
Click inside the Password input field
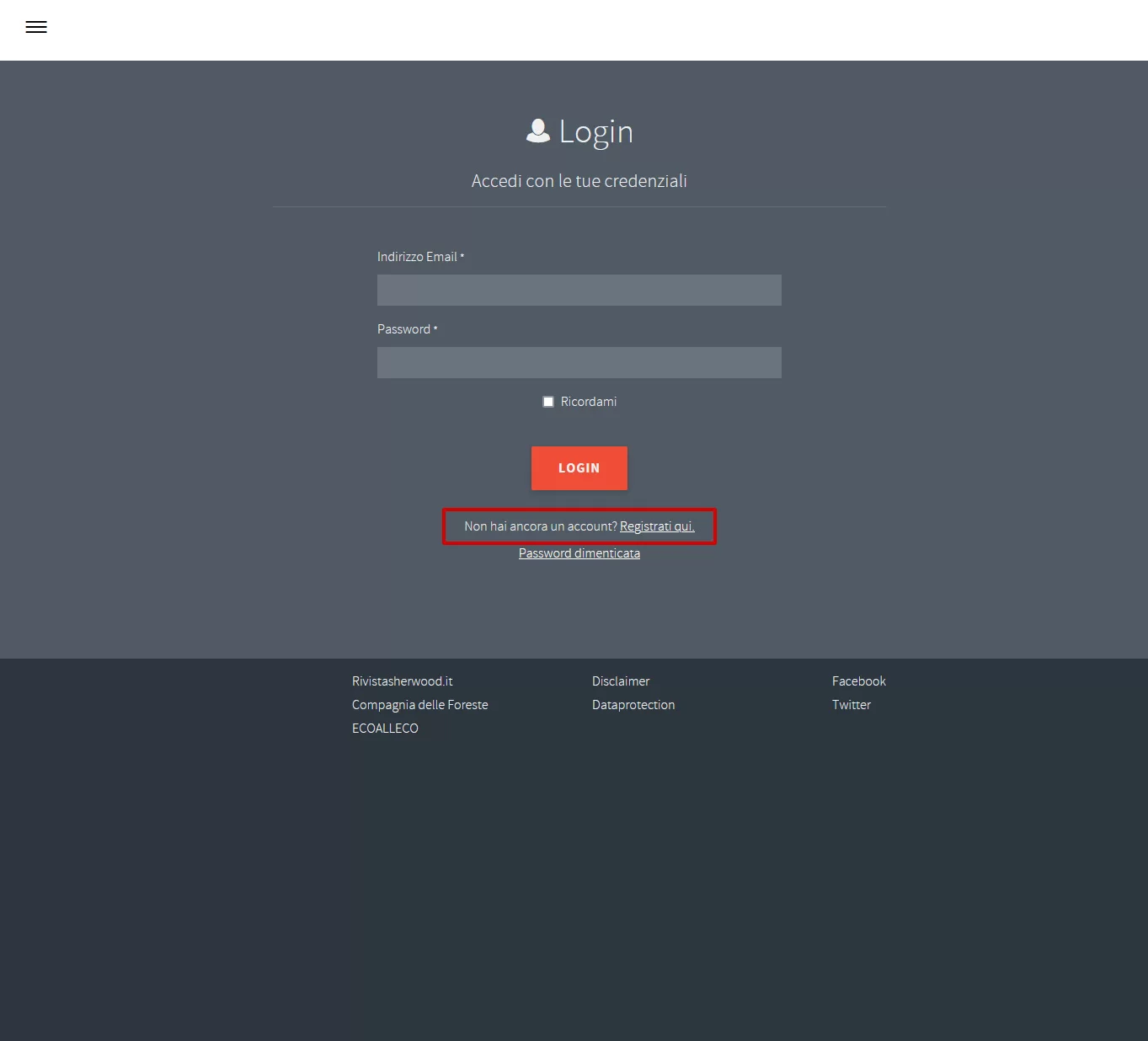[579, 362]
